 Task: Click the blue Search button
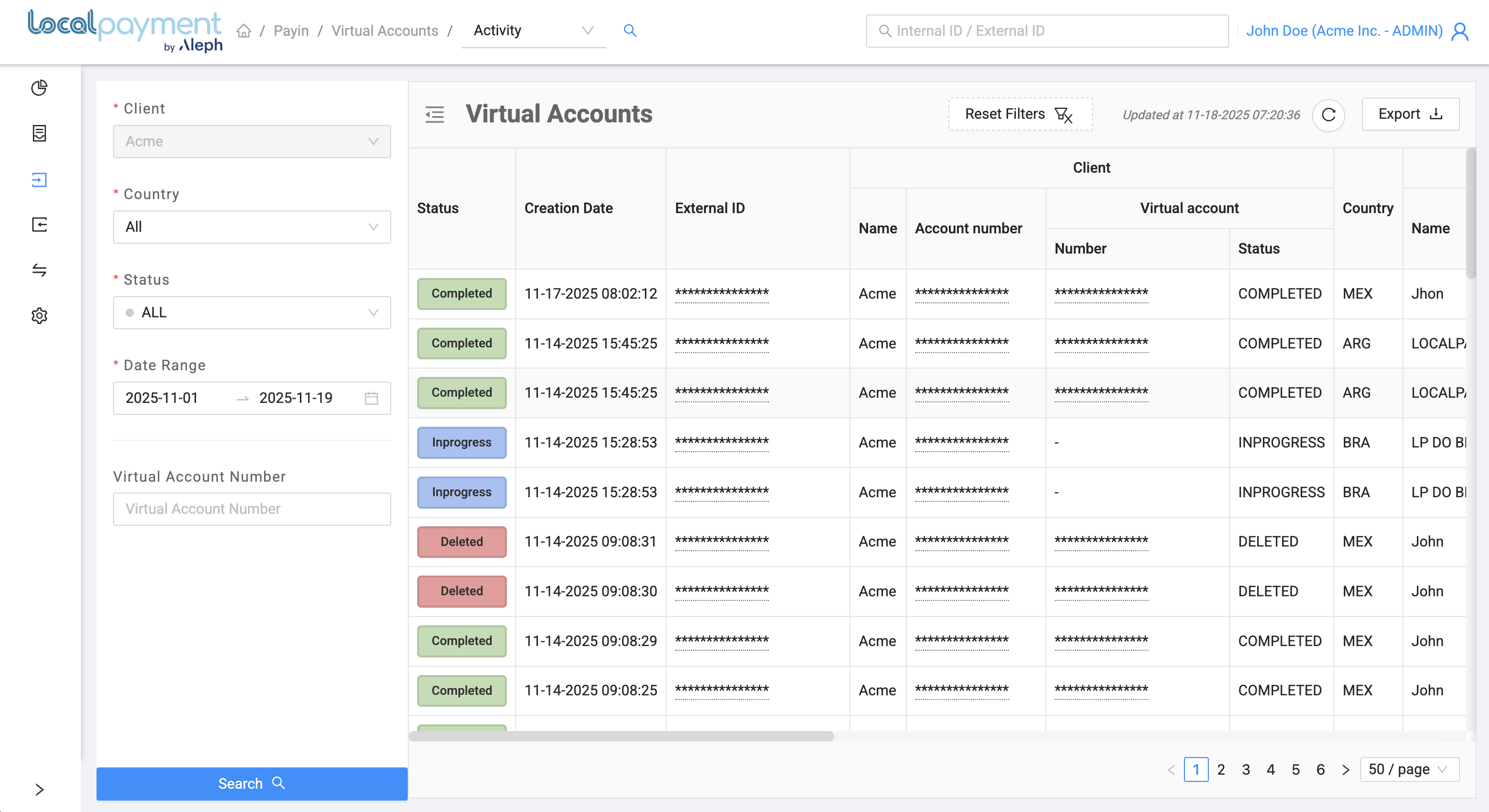point(252,783)
